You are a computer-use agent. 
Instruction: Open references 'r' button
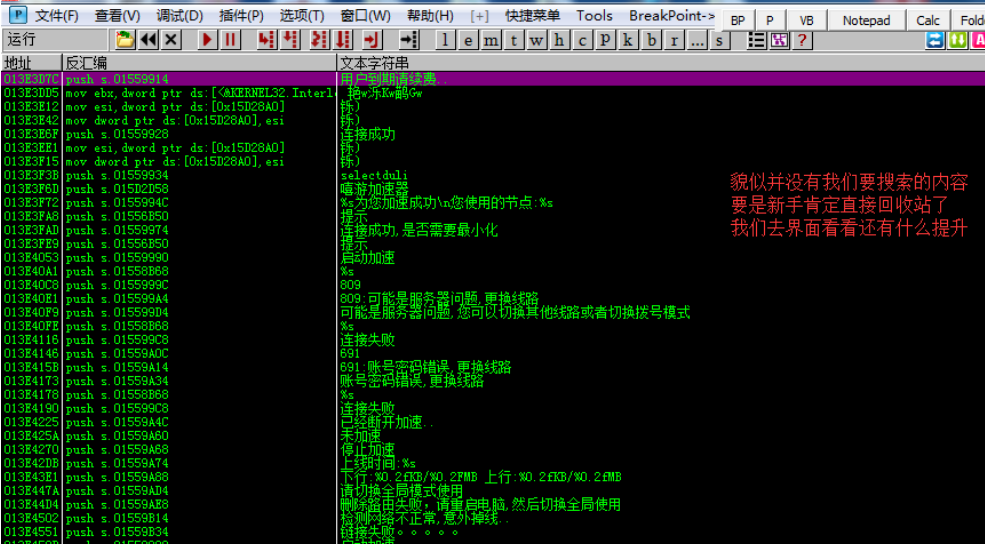[674, 40]
